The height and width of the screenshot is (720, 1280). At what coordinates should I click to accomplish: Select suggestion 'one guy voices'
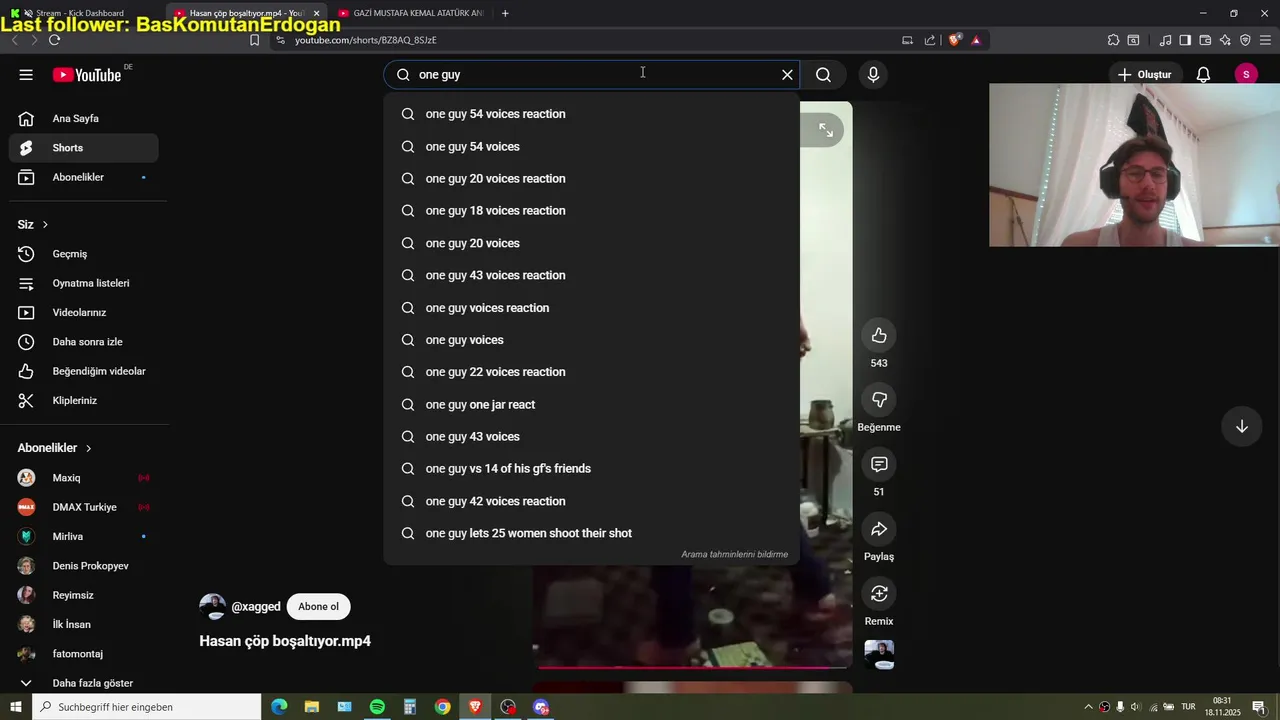point(591,340)
